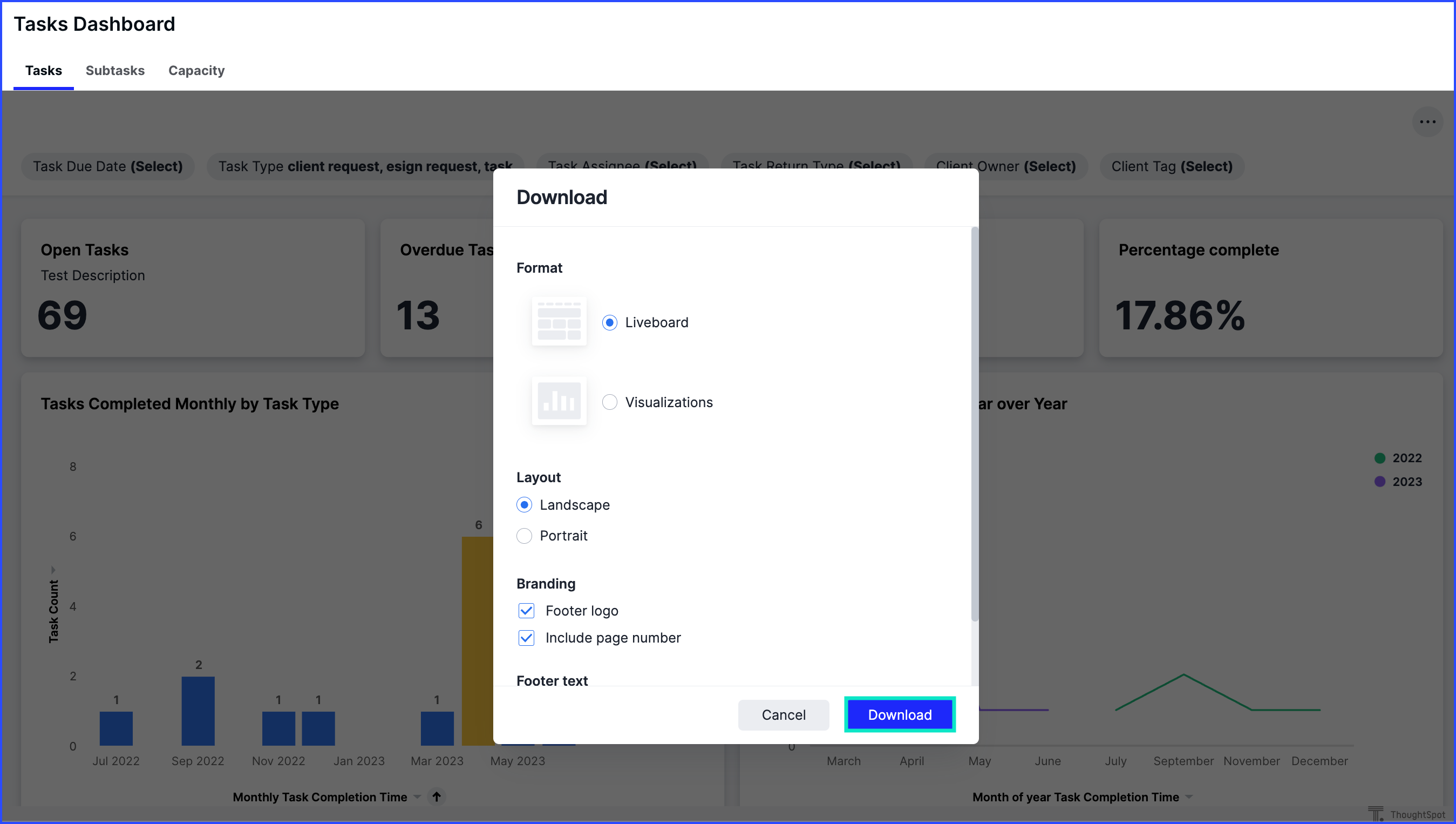
Task: Click the tall yellow bar labeled 6
Action: pyautogui.click(x=477, y=640)
